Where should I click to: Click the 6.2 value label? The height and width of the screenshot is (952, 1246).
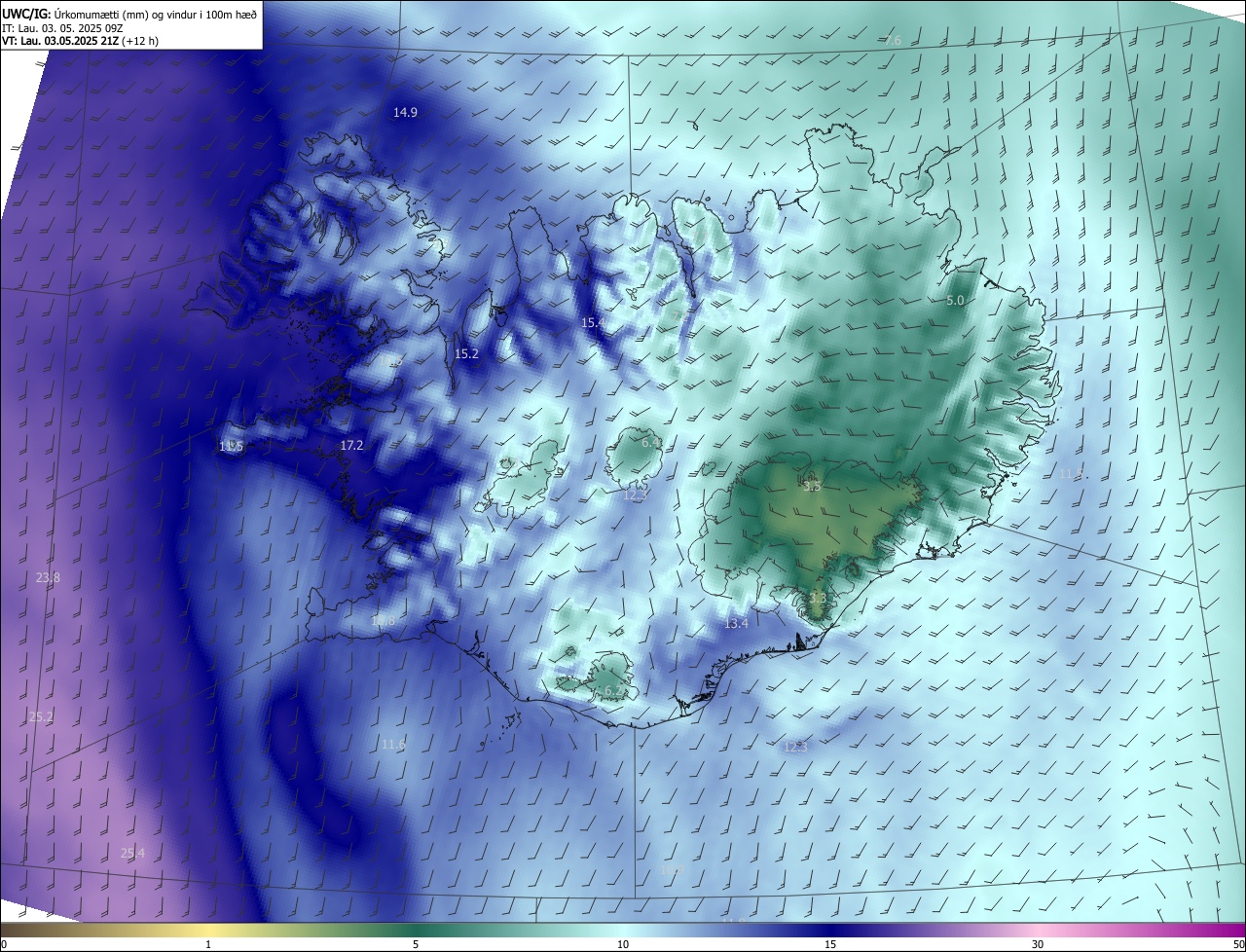pos(615,691)
